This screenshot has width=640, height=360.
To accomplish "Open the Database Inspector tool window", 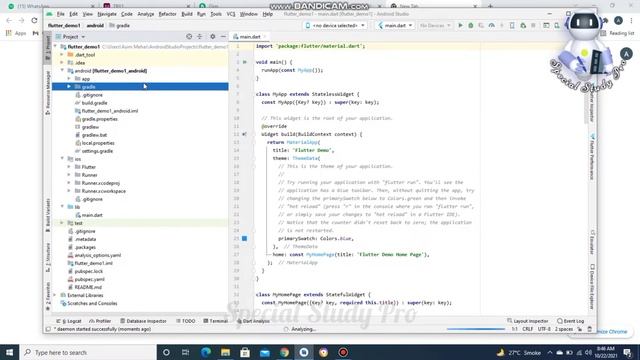I will coord(143,321).
